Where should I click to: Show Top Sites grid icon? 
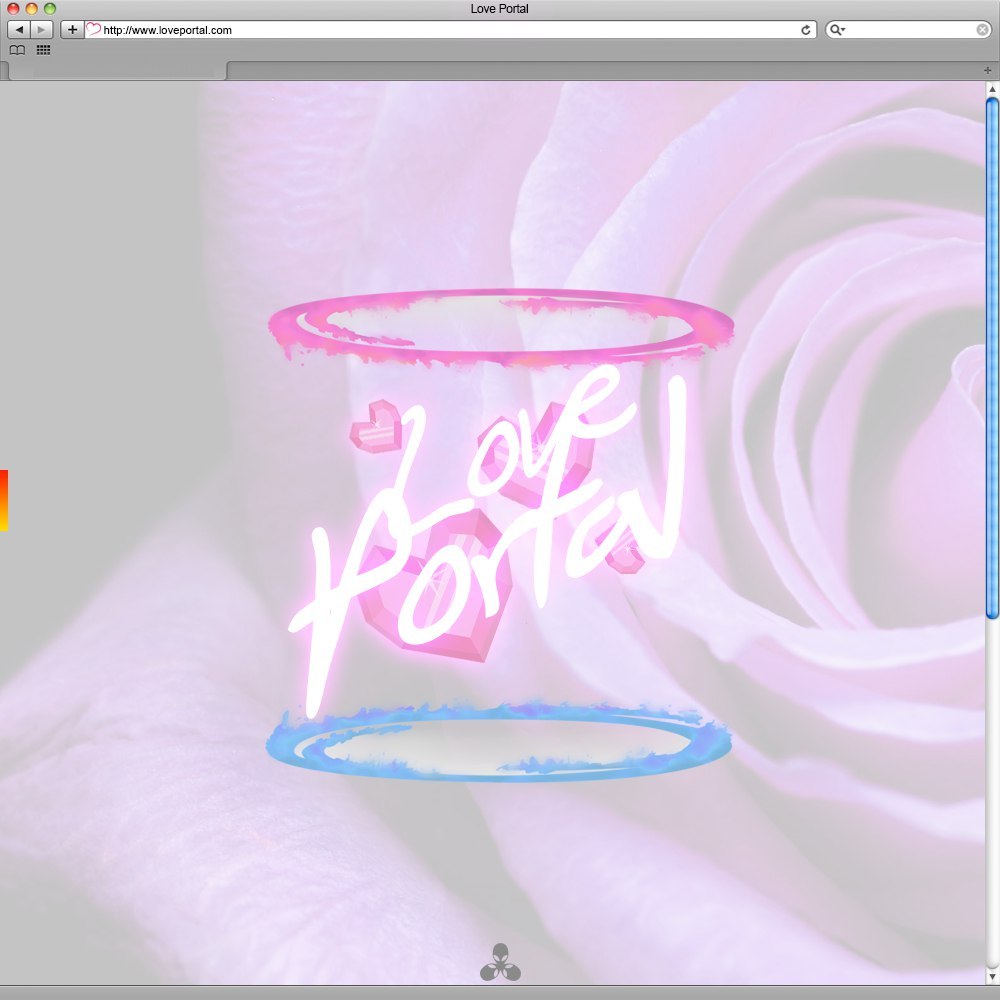(44, 50)
